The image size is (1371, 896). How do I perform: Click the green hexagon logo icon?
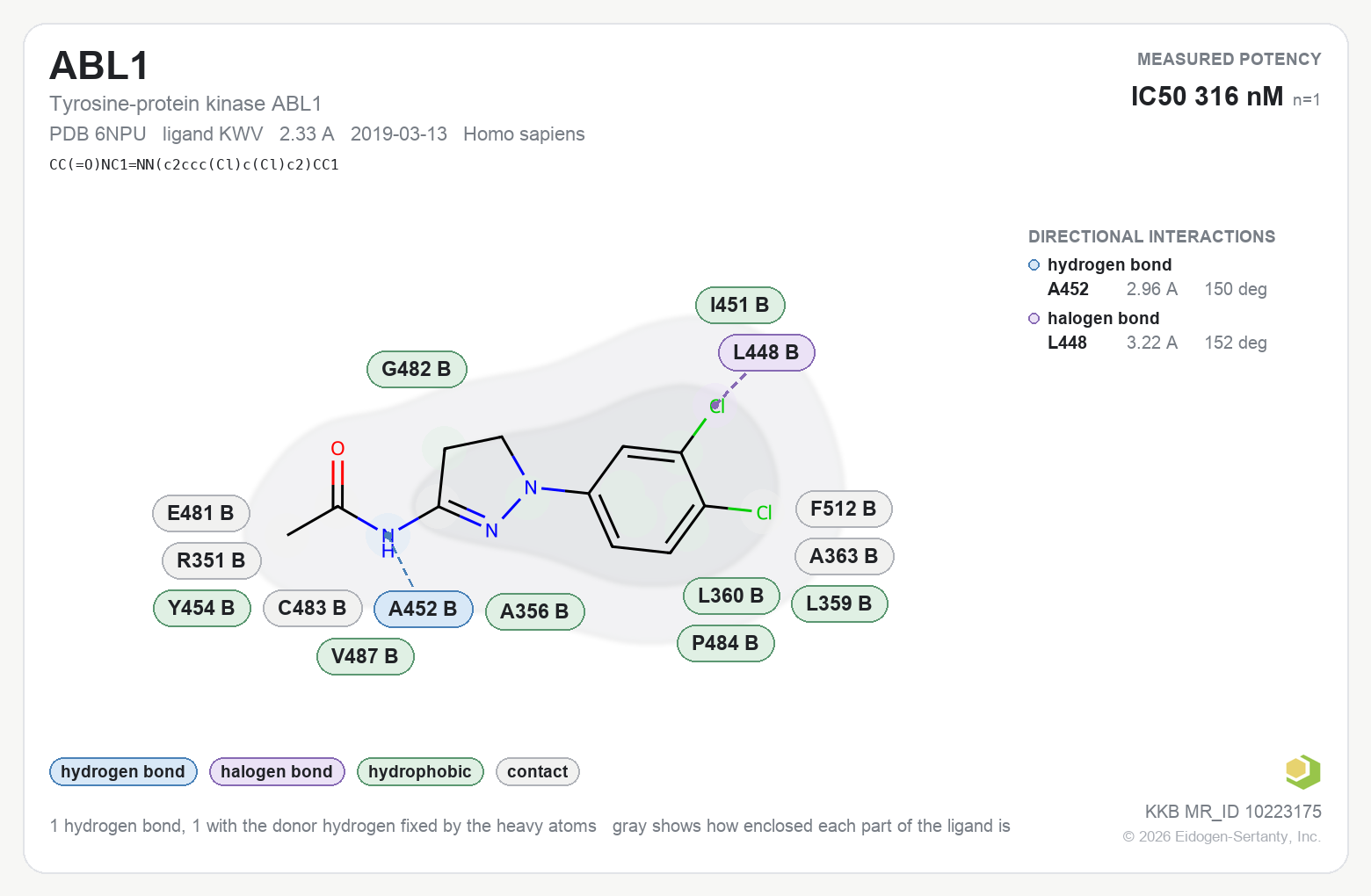(x=1302, y=772)
